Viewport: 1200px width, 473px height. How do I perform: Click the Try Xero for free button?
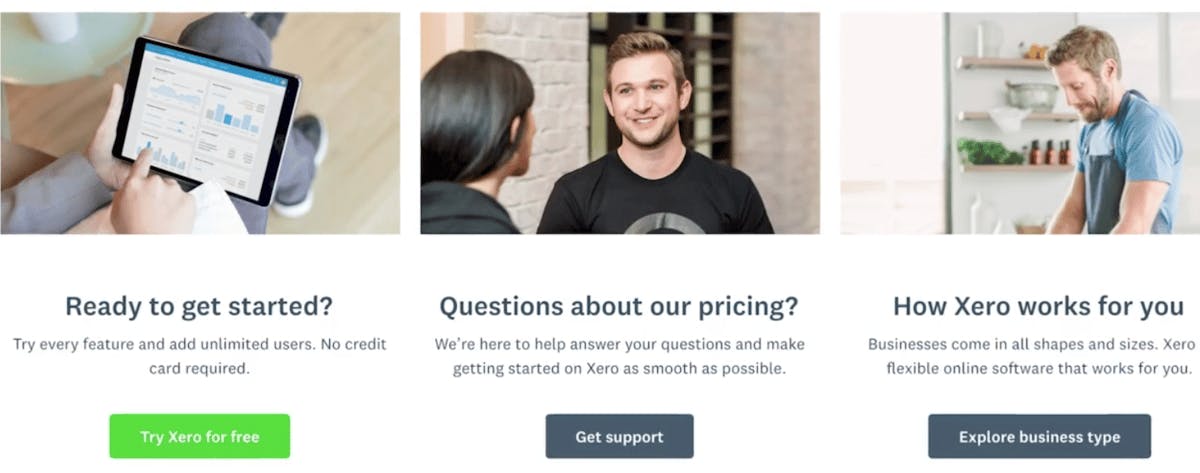pyautogui.click(x=200, y=437)
